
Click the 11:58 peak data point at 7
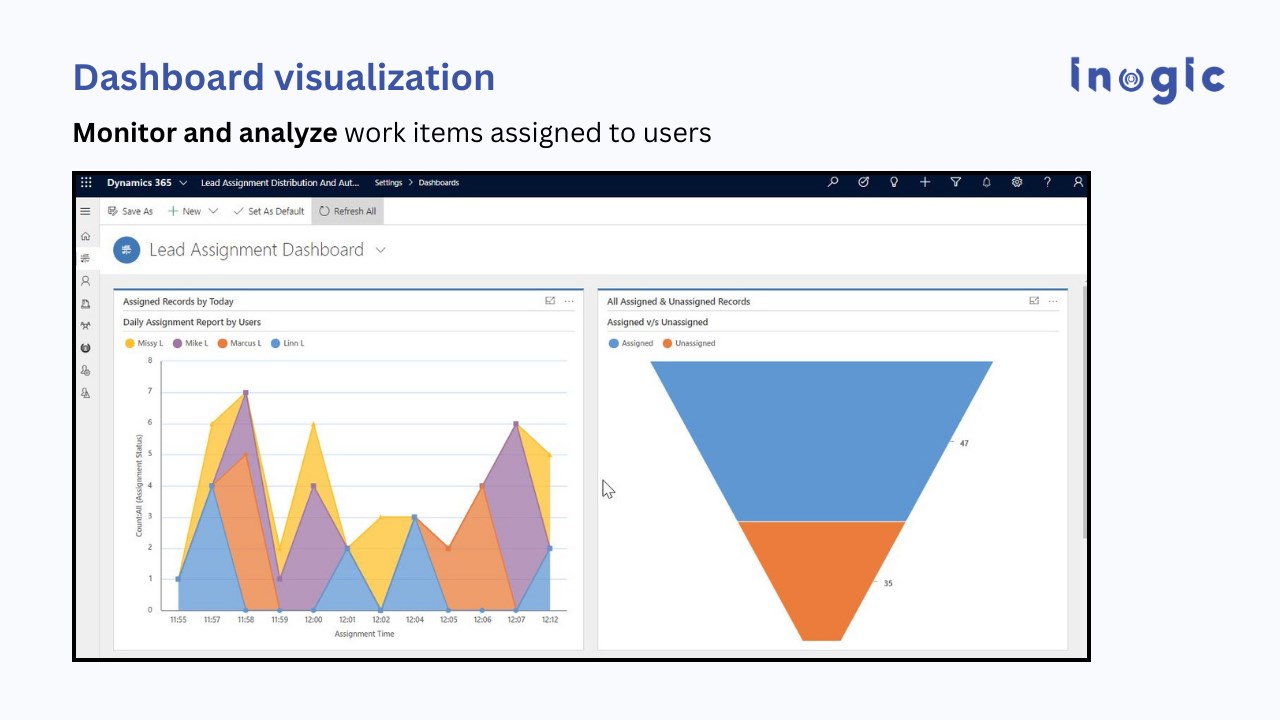coord(246,393)
